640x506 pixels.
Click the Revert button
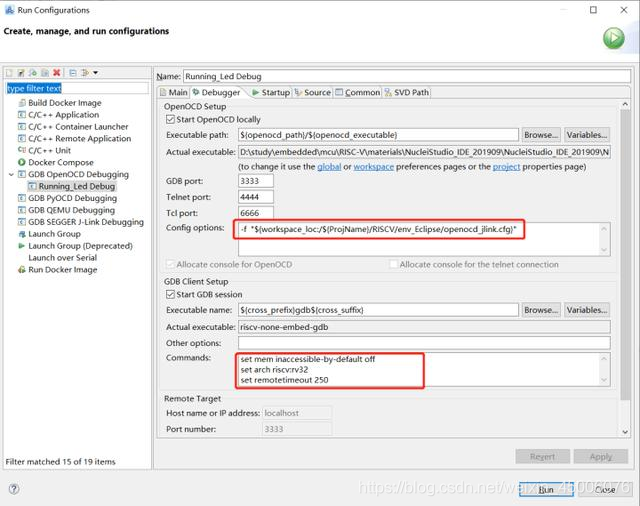pyautogui.click(x=542, y=457)
